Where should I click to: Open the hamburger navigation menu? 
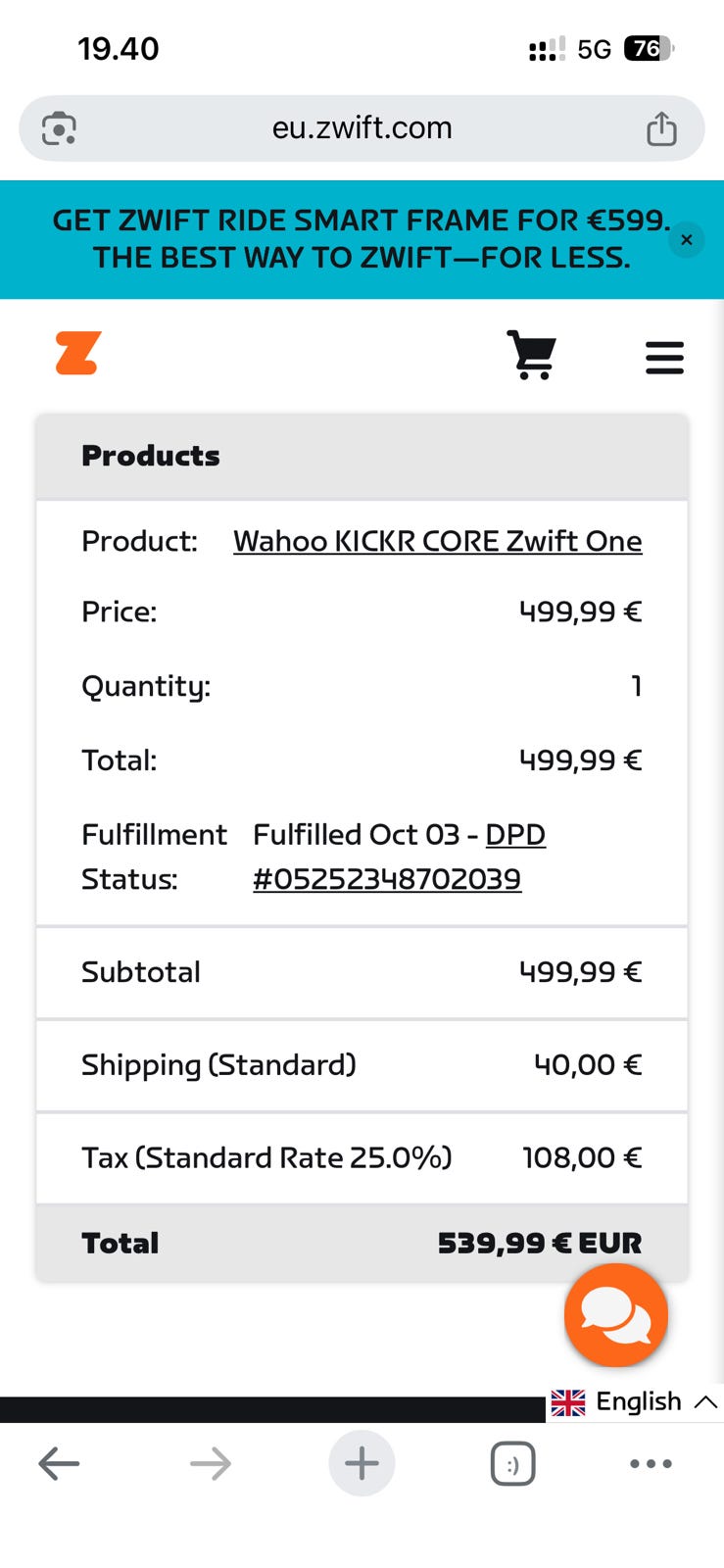pyautogui.click(x=664, y=357)
